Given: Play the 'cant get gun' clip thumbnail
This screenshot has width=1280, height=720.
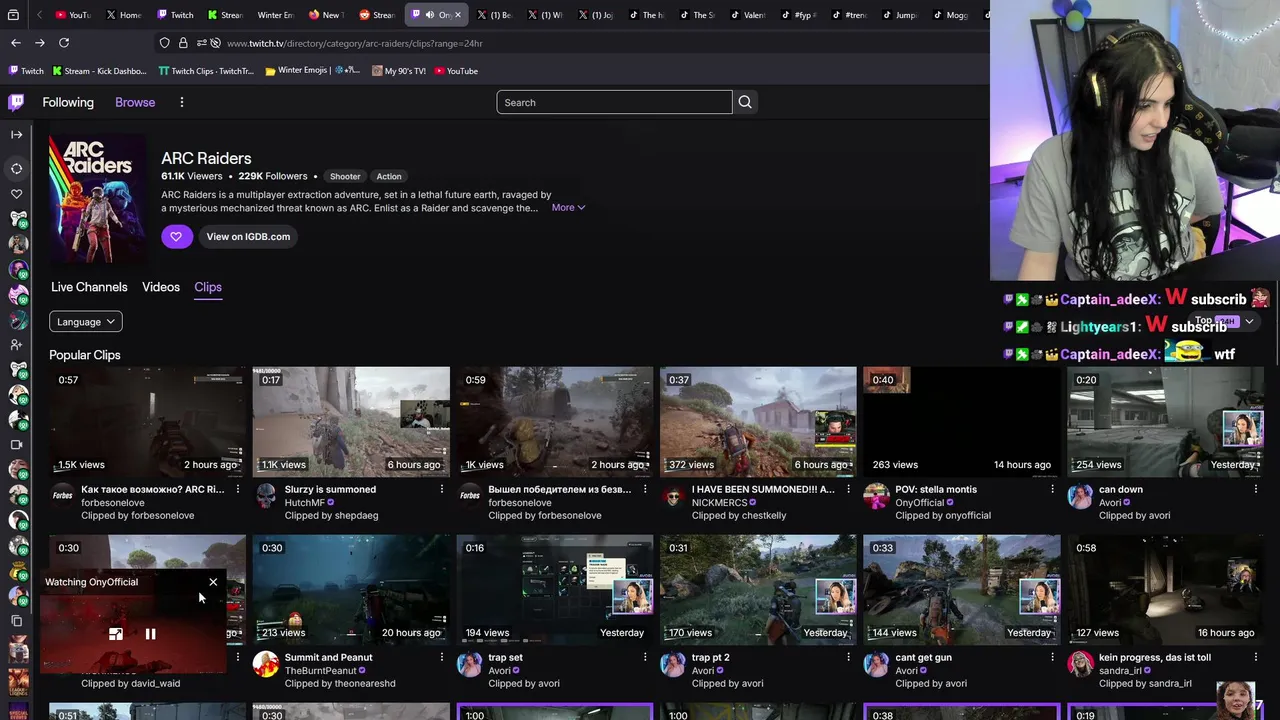Looking at the screenshot, I should coord(962,590).
